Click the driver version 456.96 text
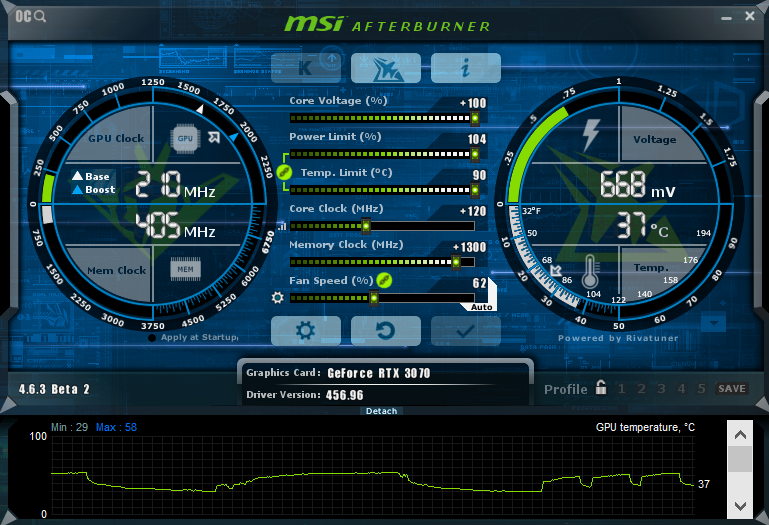Image resolution: width=769 pixels, height=525 pixels. [x=344, y=395]
